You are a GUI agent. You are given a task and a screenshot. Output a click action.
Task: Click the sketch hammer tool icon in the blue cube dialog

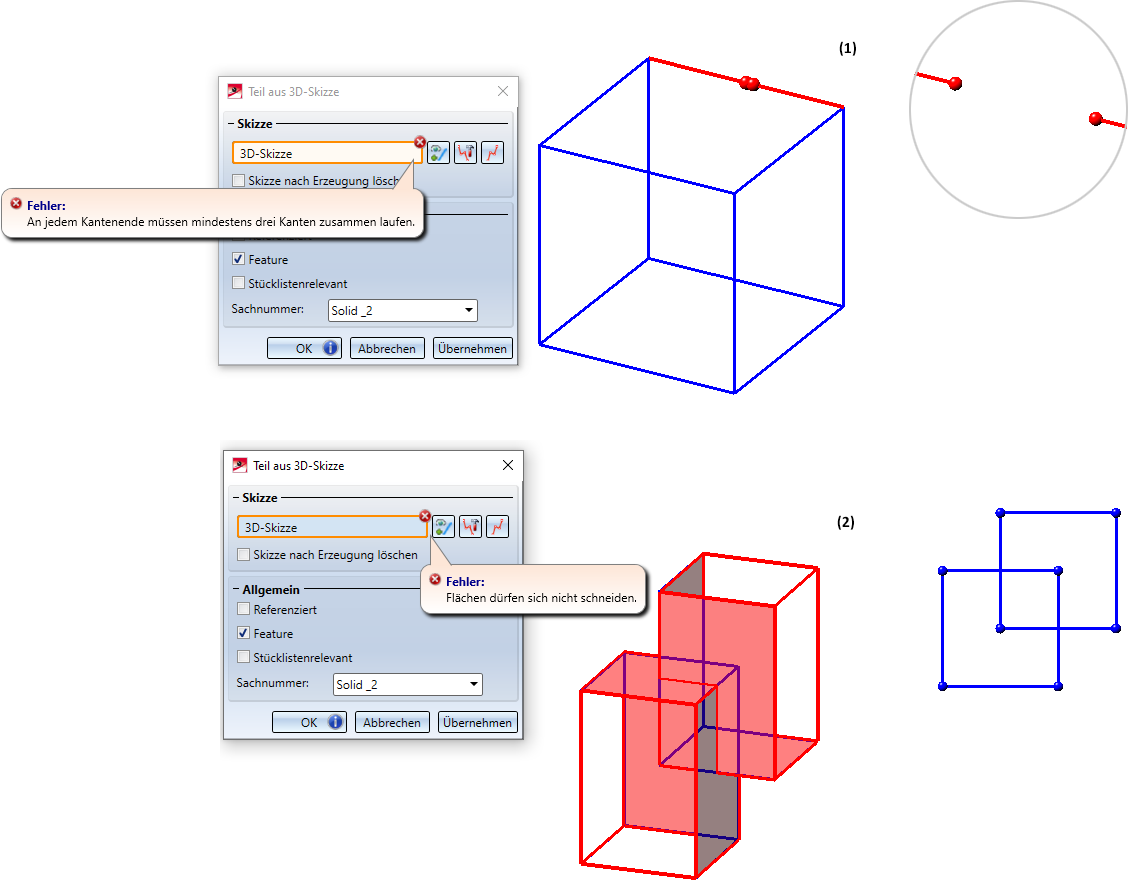[x=465, y=153]
